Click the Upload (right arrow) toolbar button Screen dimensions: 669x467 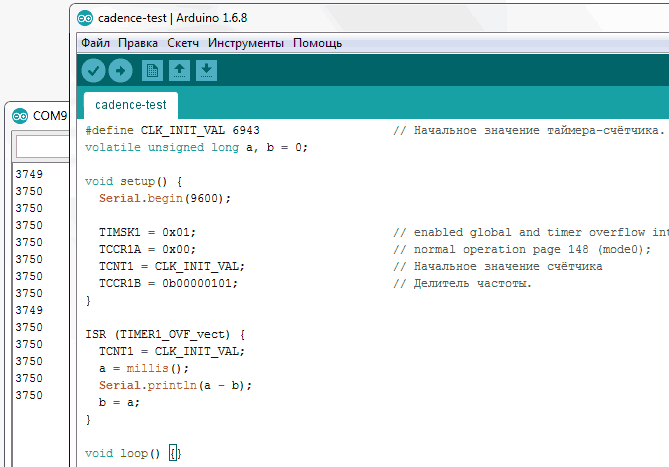[x=120, y=70]
